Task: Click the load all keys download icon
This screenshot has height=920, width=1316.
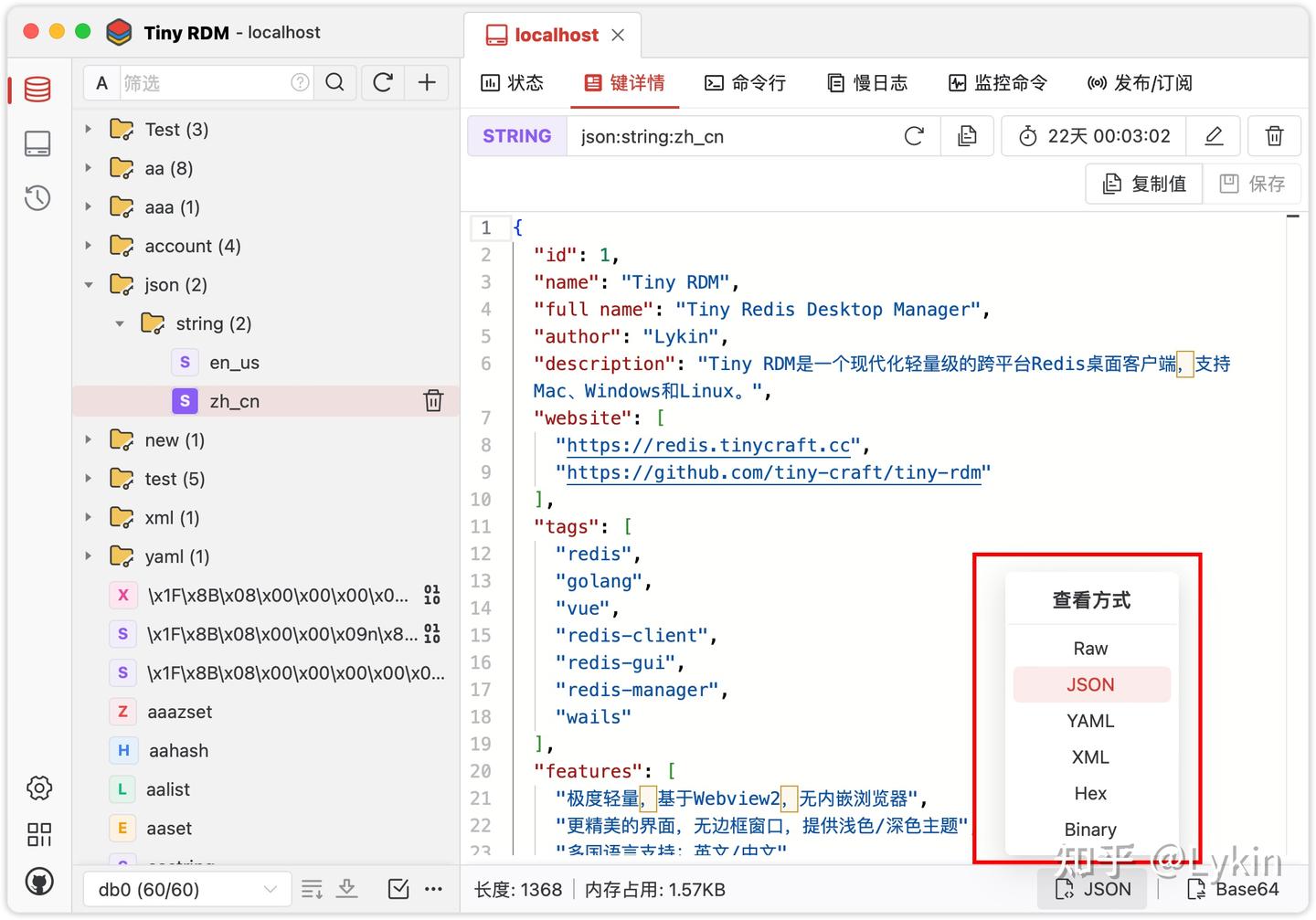Action: click(347, 889)
